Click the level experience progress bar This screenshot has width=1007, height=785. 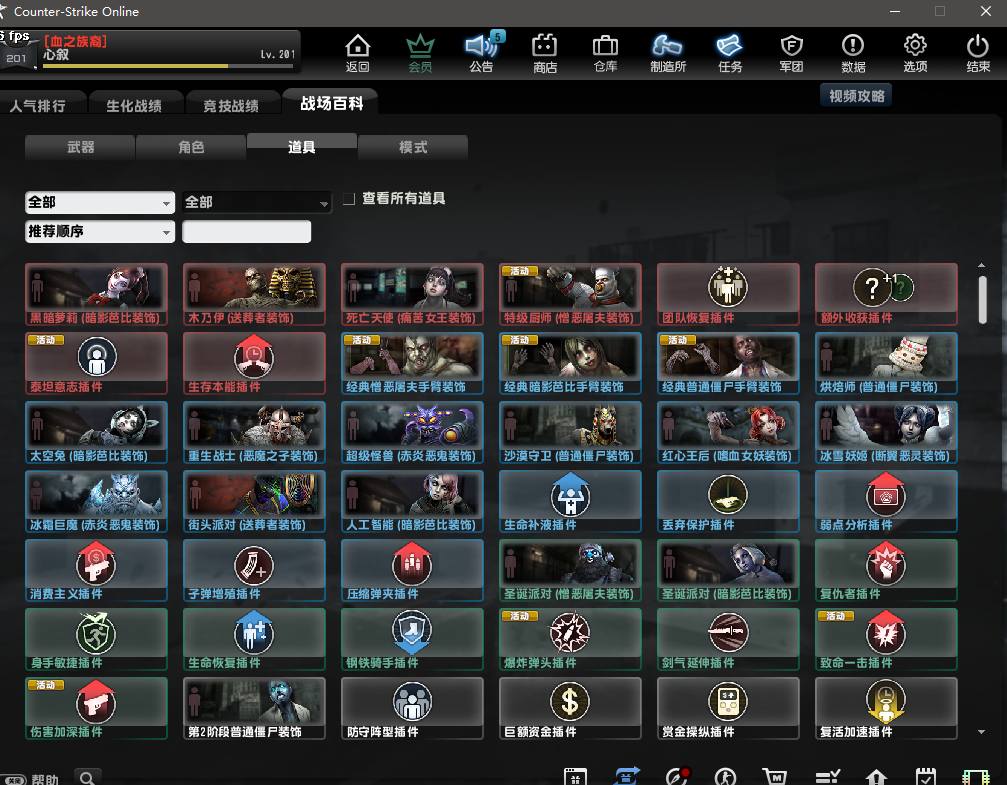pos(169,66)
